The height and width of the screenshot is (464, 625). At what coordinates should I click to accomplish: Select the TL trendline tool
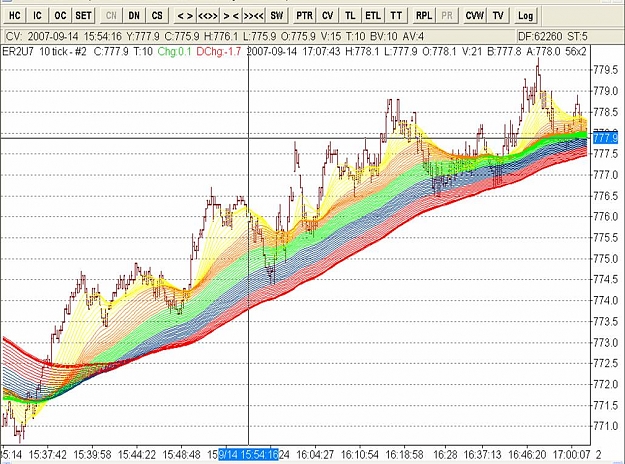click(350, 16)
